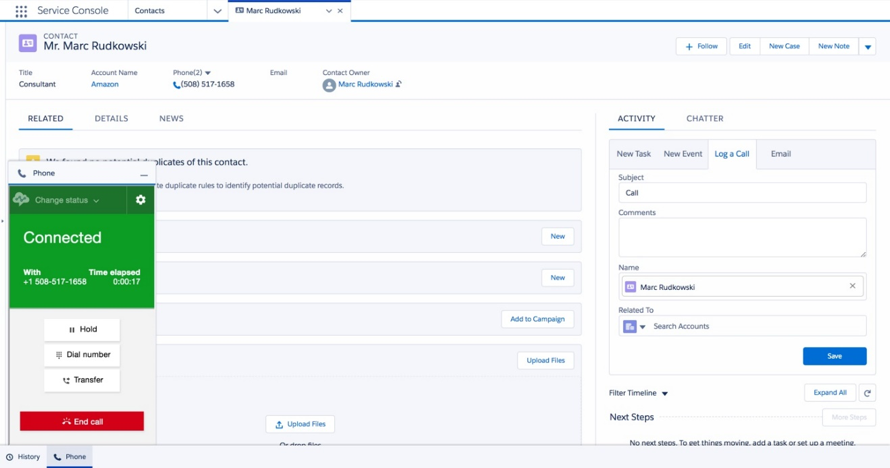Click the Add to Campaign button
Image resolution: width=890 pixels, height=468 pixels.
pyautogui.click(x=537, y=319)
